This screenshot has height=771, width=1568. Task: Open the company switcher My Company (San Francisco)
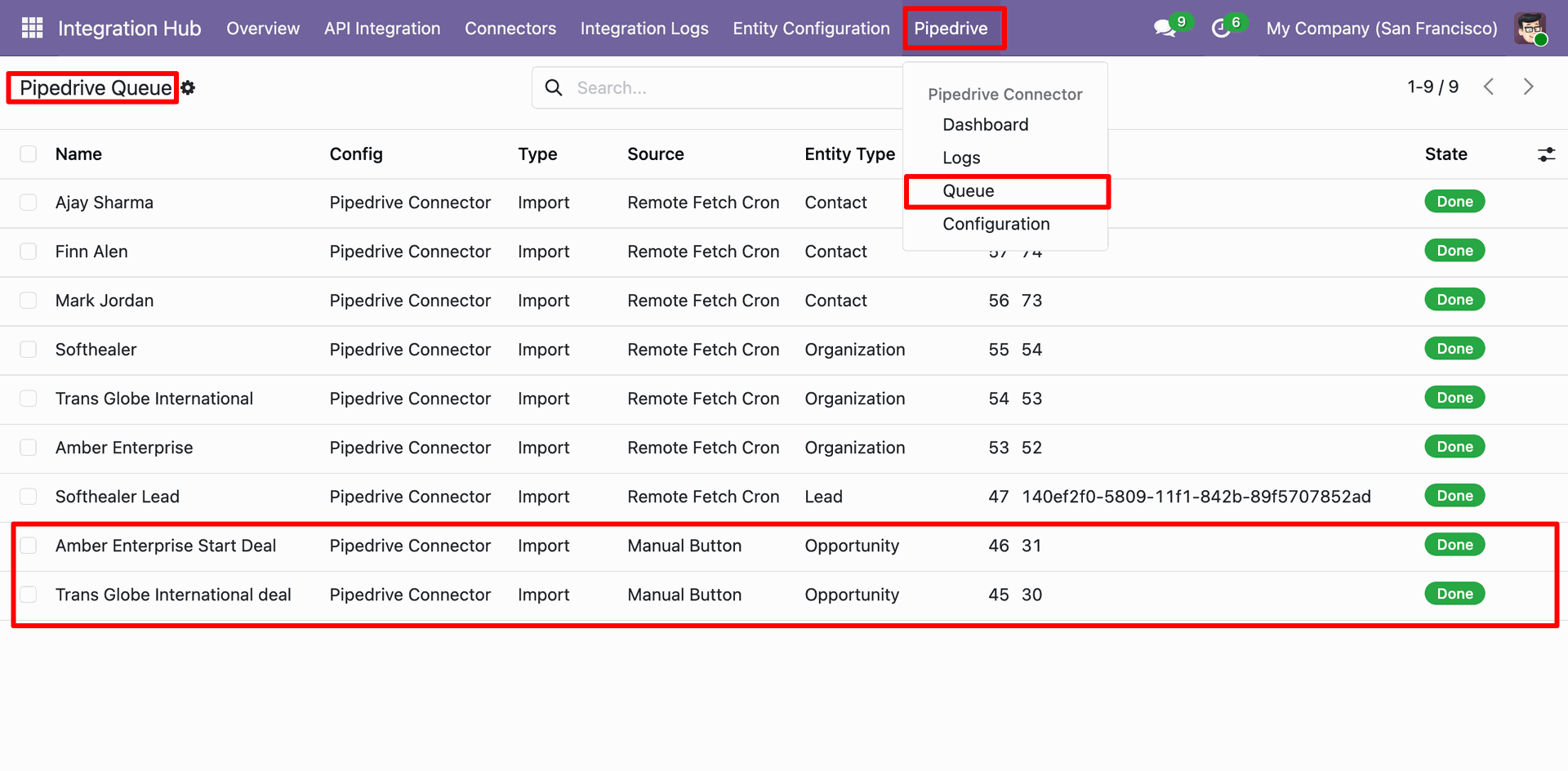(1382, 29)
